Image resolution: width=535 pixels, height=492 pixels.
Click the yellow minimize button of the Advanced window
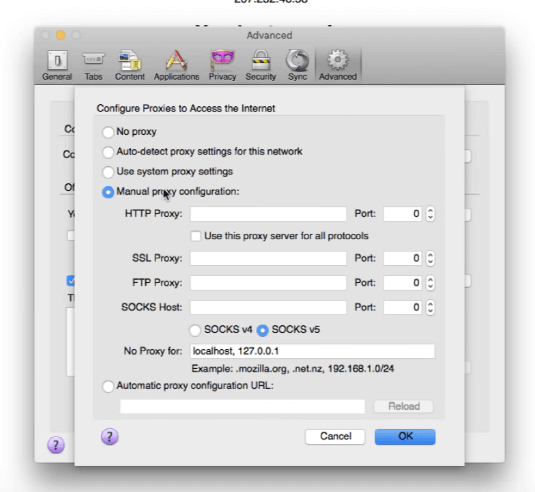click(61, 35)
